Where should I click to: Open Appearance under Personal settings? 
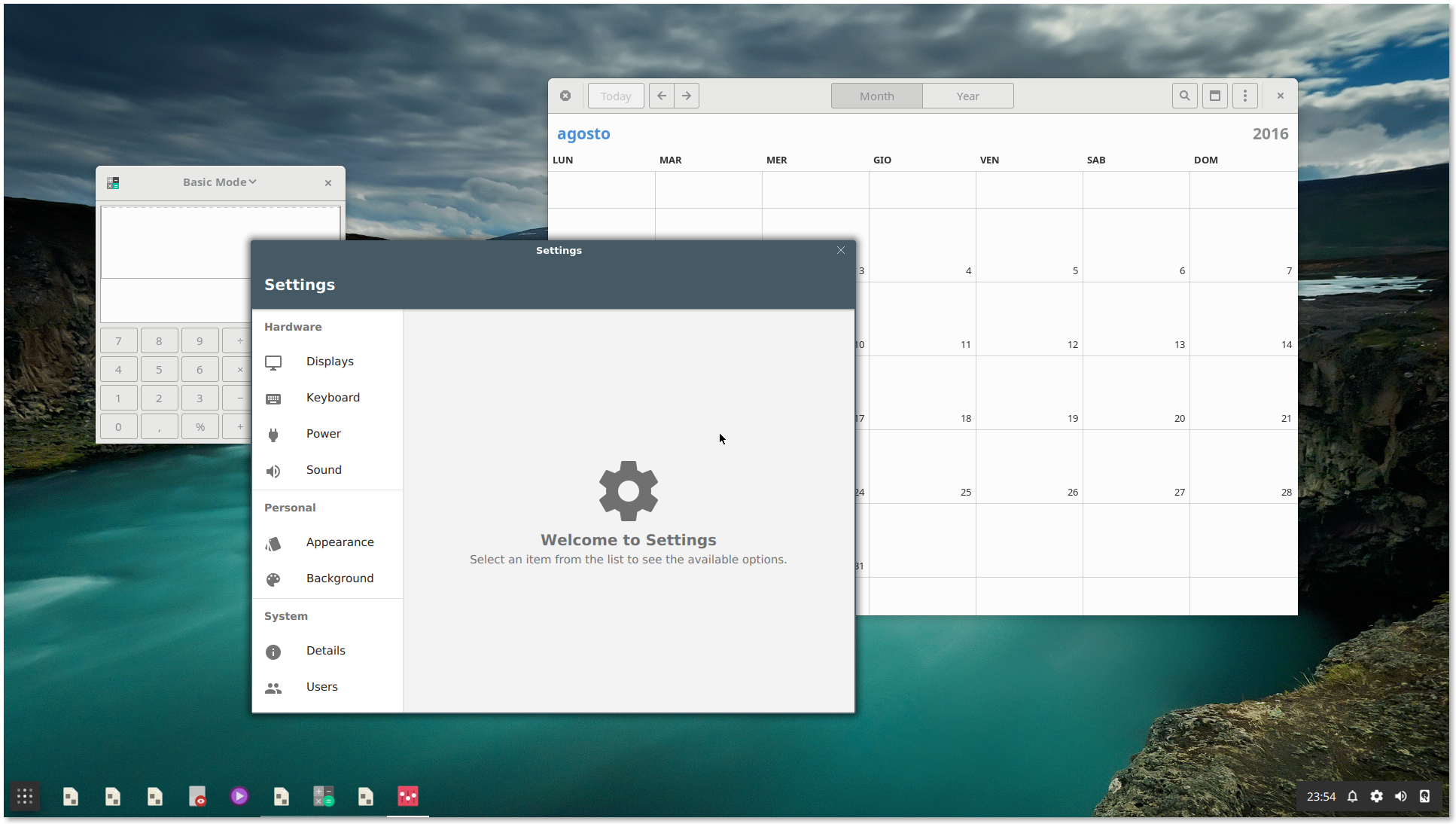(x=340, y=542)
